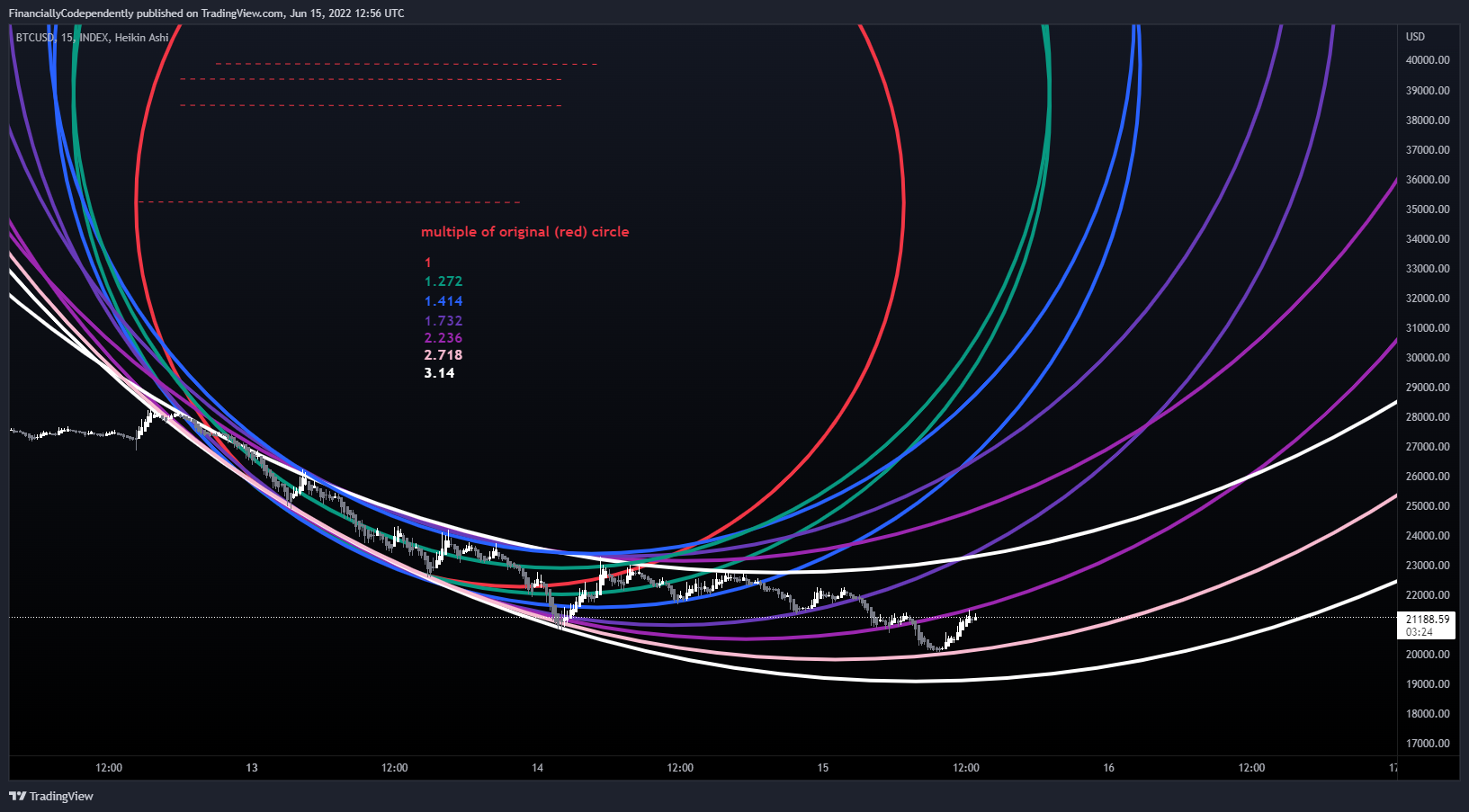
Task: Click the white legend value 3.14
Action: click(x=440, y=373)
